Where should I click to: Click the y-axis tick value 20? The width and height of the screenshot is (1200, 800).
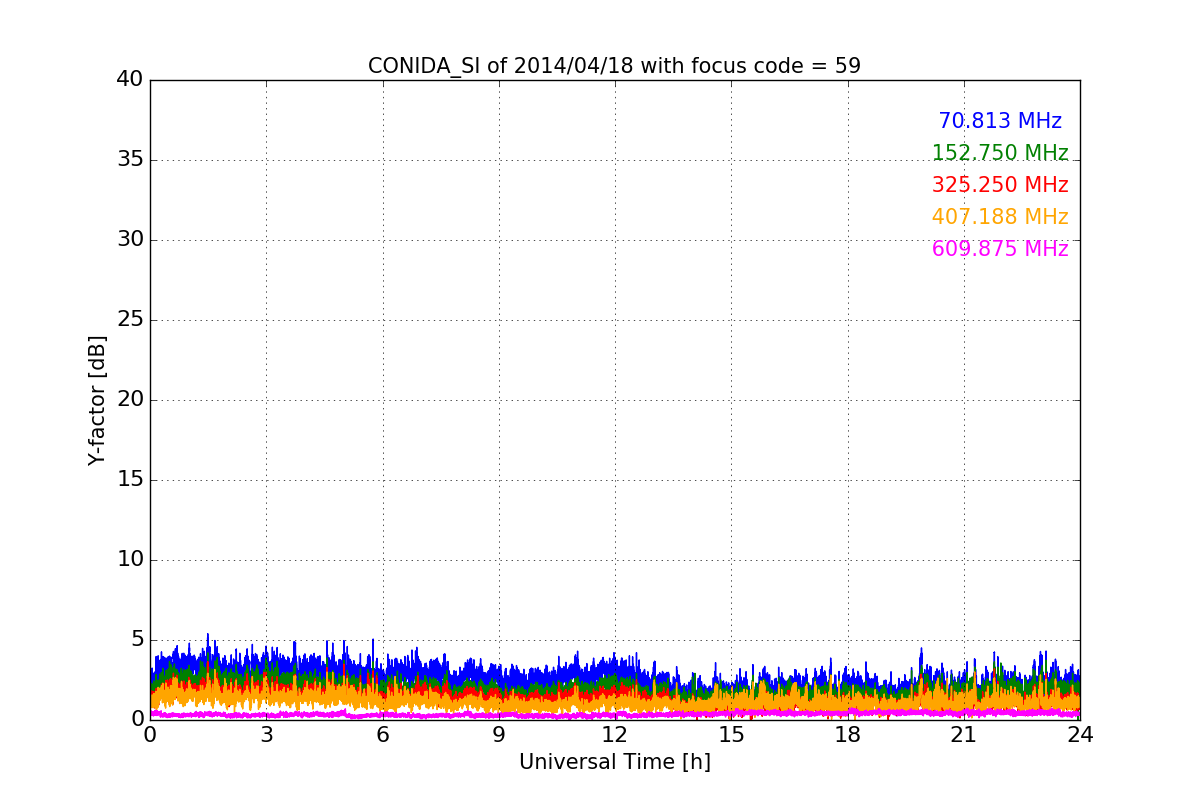click(x=130, y=399)
